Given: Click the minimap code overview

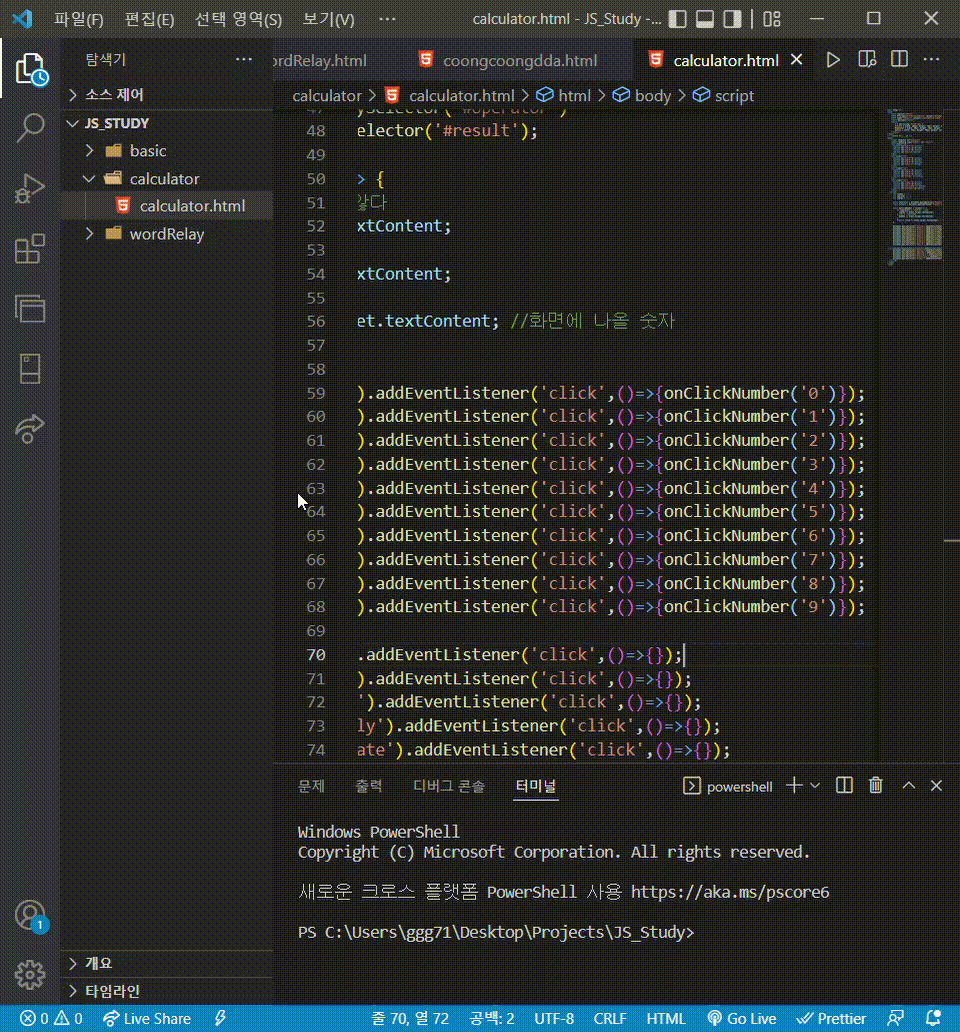Looking at the screenshot, I should tap(915, 187).
